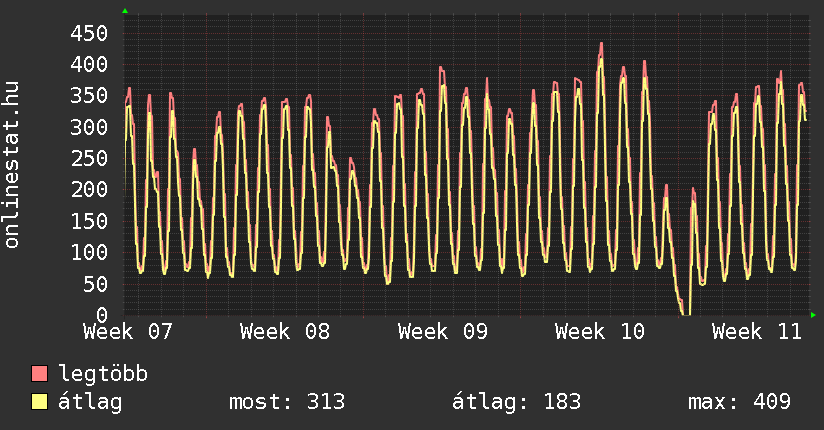
Task: Select the Week 08 axis label
Action: tap(285, 332)
